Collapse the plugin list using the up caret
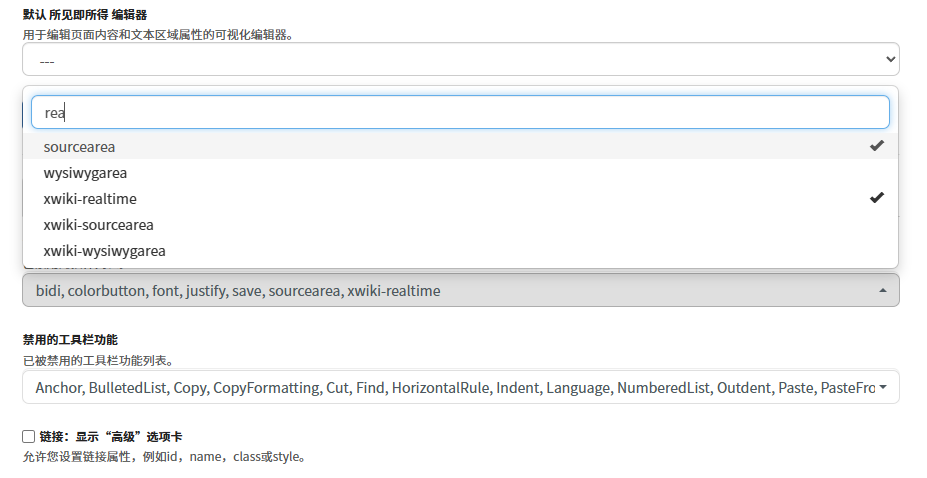Viewport: 927px width, 478px height. tap(882, 291)
